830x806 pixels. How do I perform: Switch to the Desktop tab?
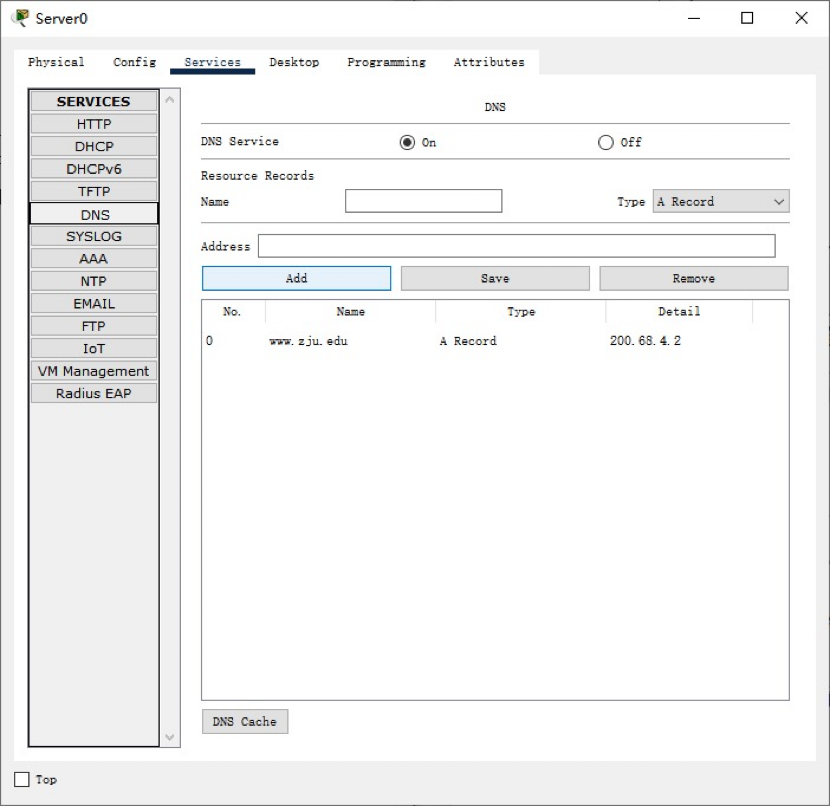[x=294, y=62]
